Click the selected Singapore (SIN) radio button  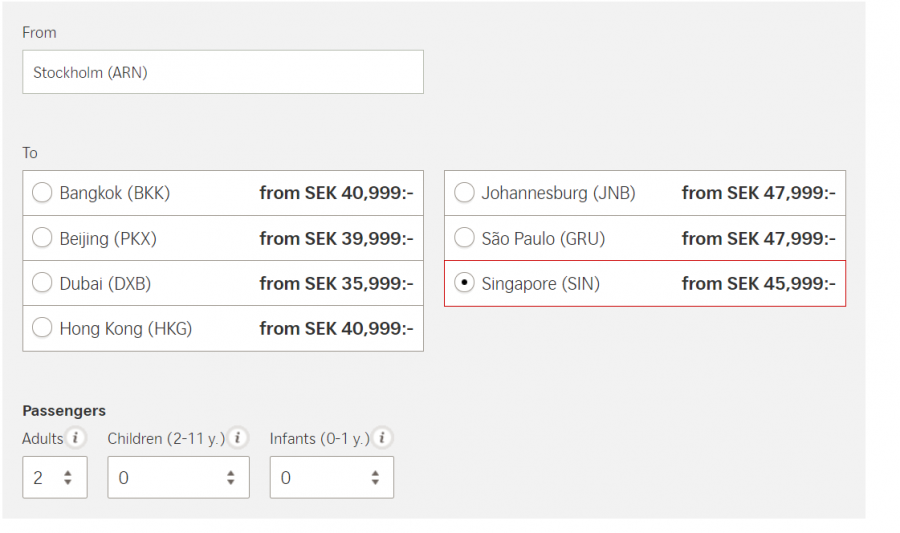coord(464,283)
